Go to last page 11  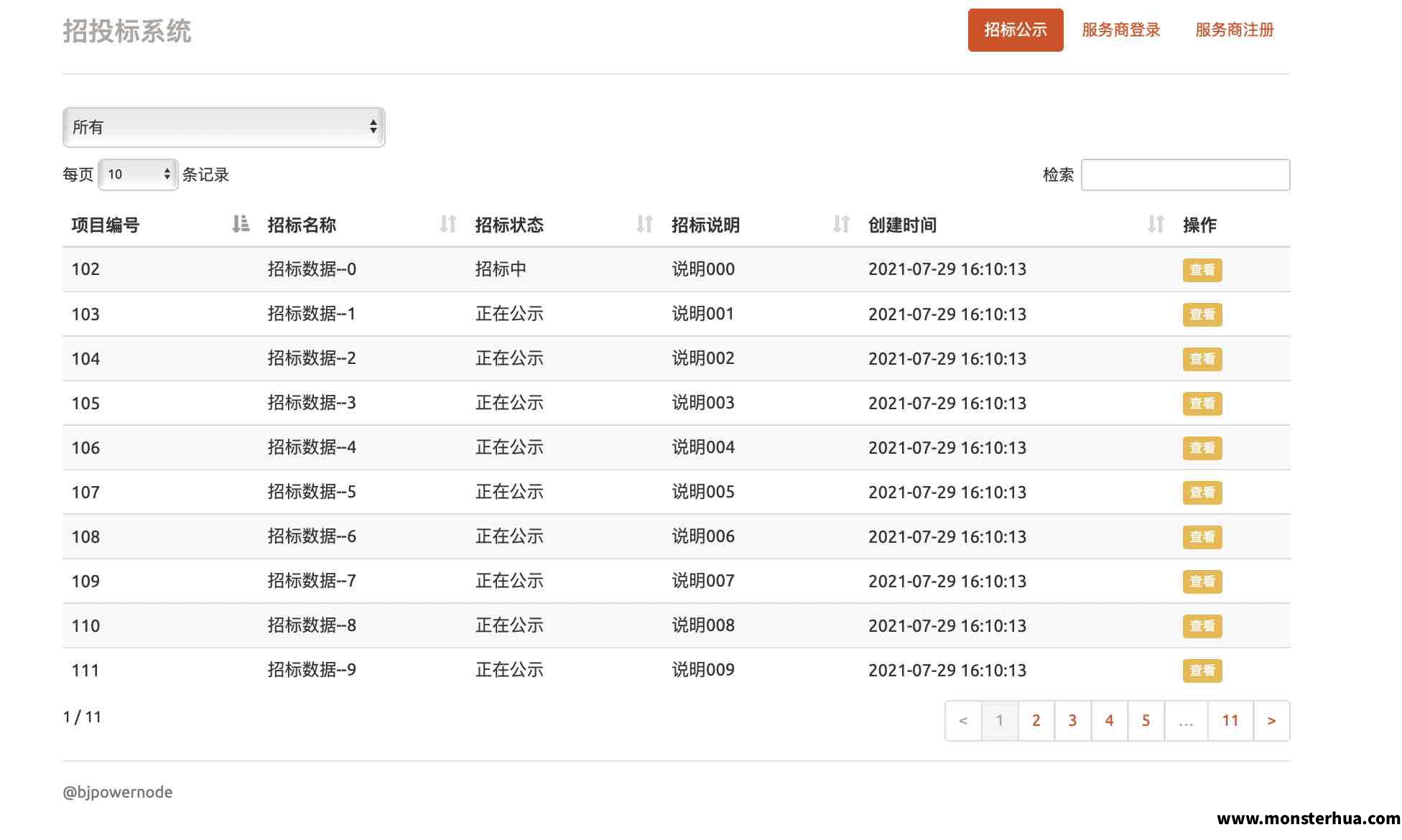point(1230,721)
